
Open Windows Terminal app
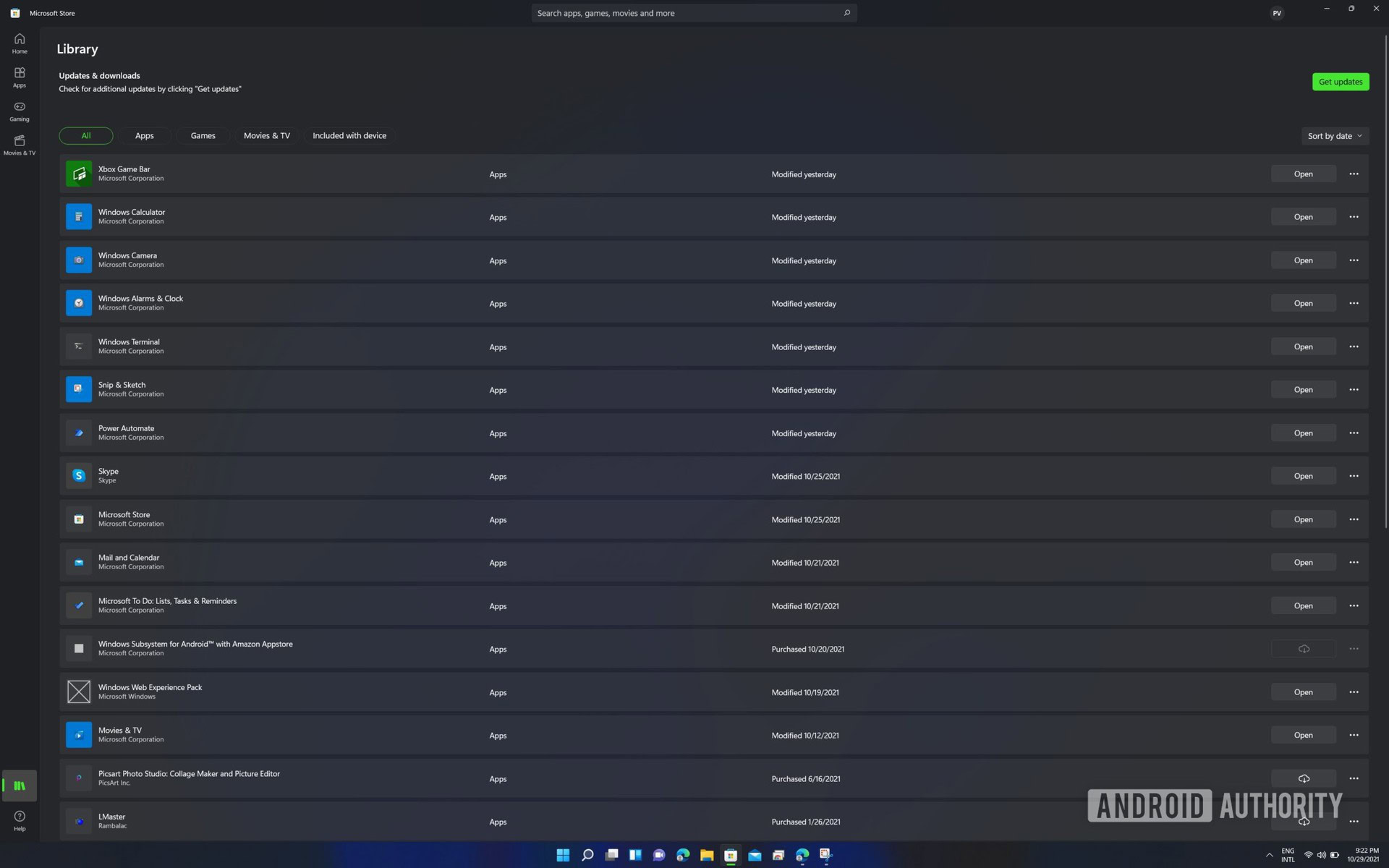point(1303,346)
